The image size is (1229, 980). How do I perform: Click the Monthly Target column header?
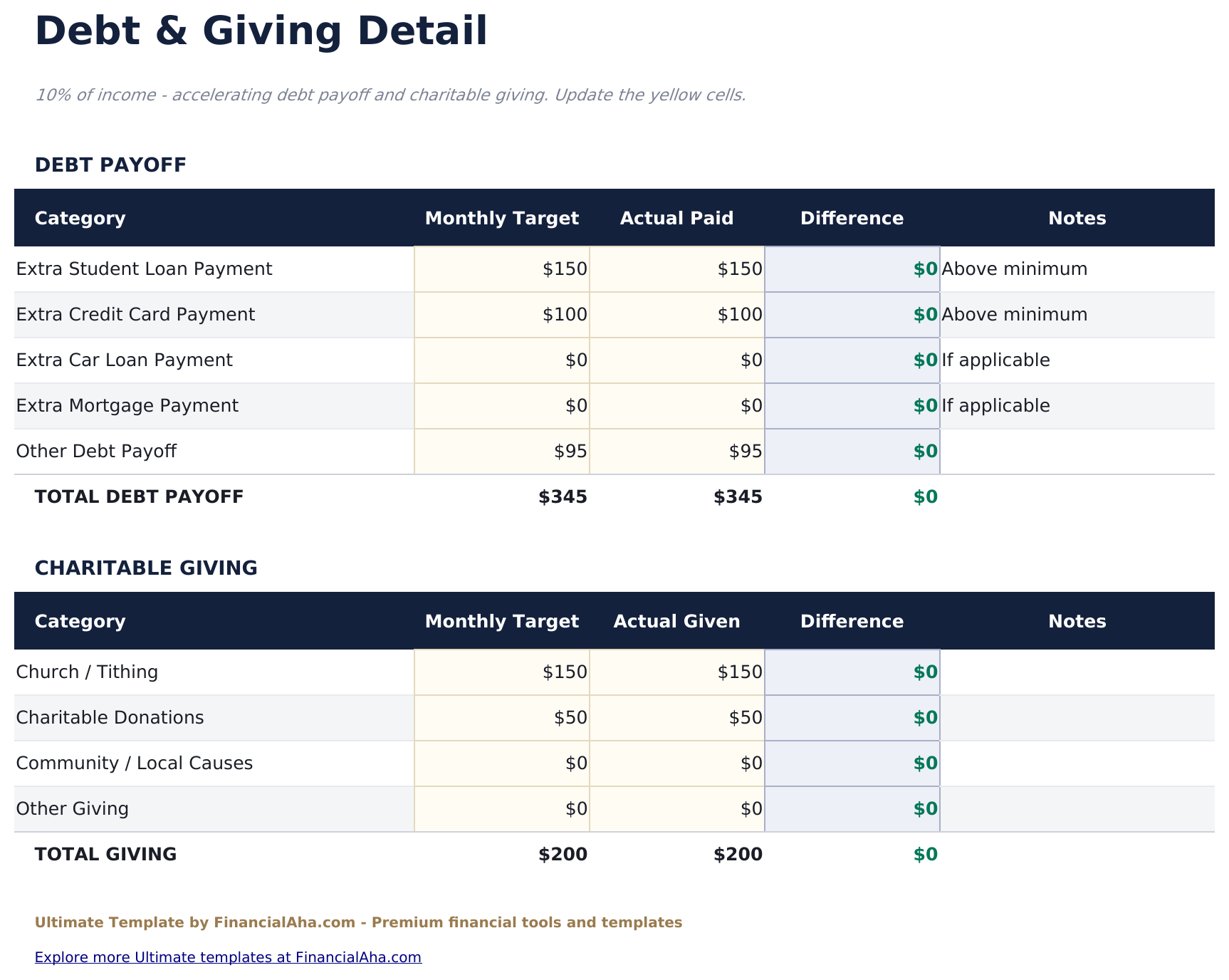[x=502, y=218]
